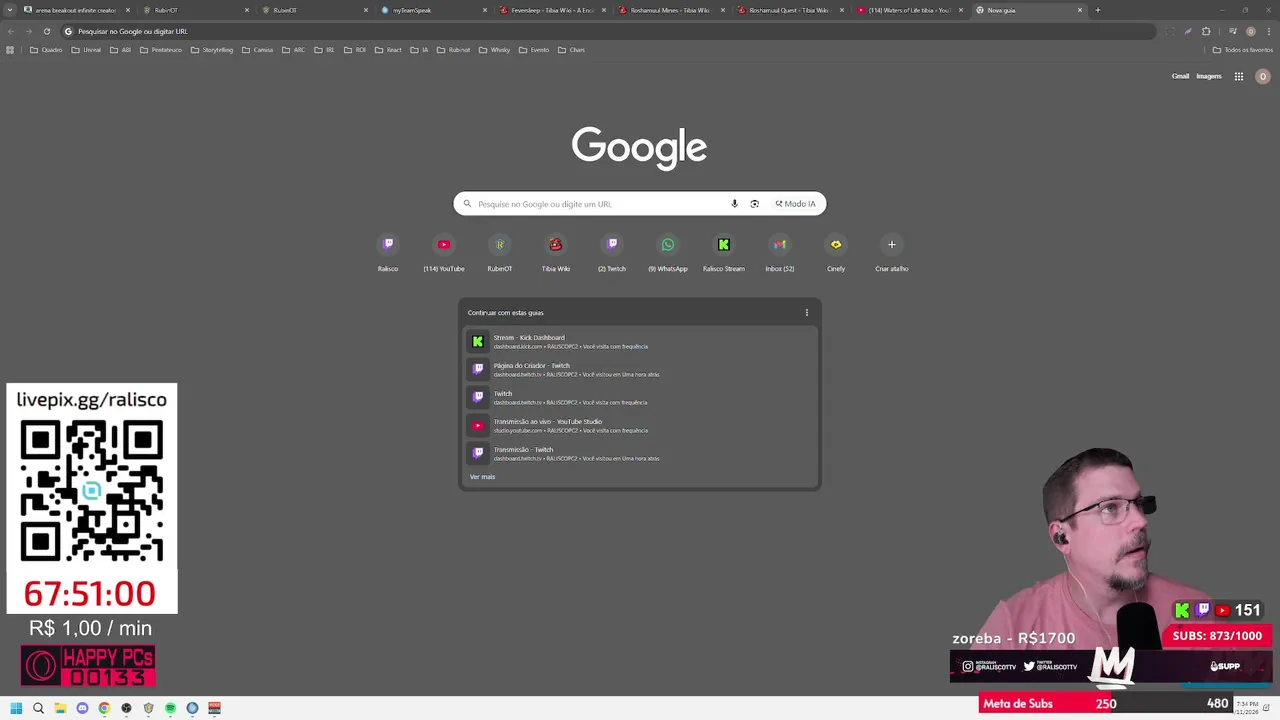Open the Whisky bookmark folder

tap(494, 50)
